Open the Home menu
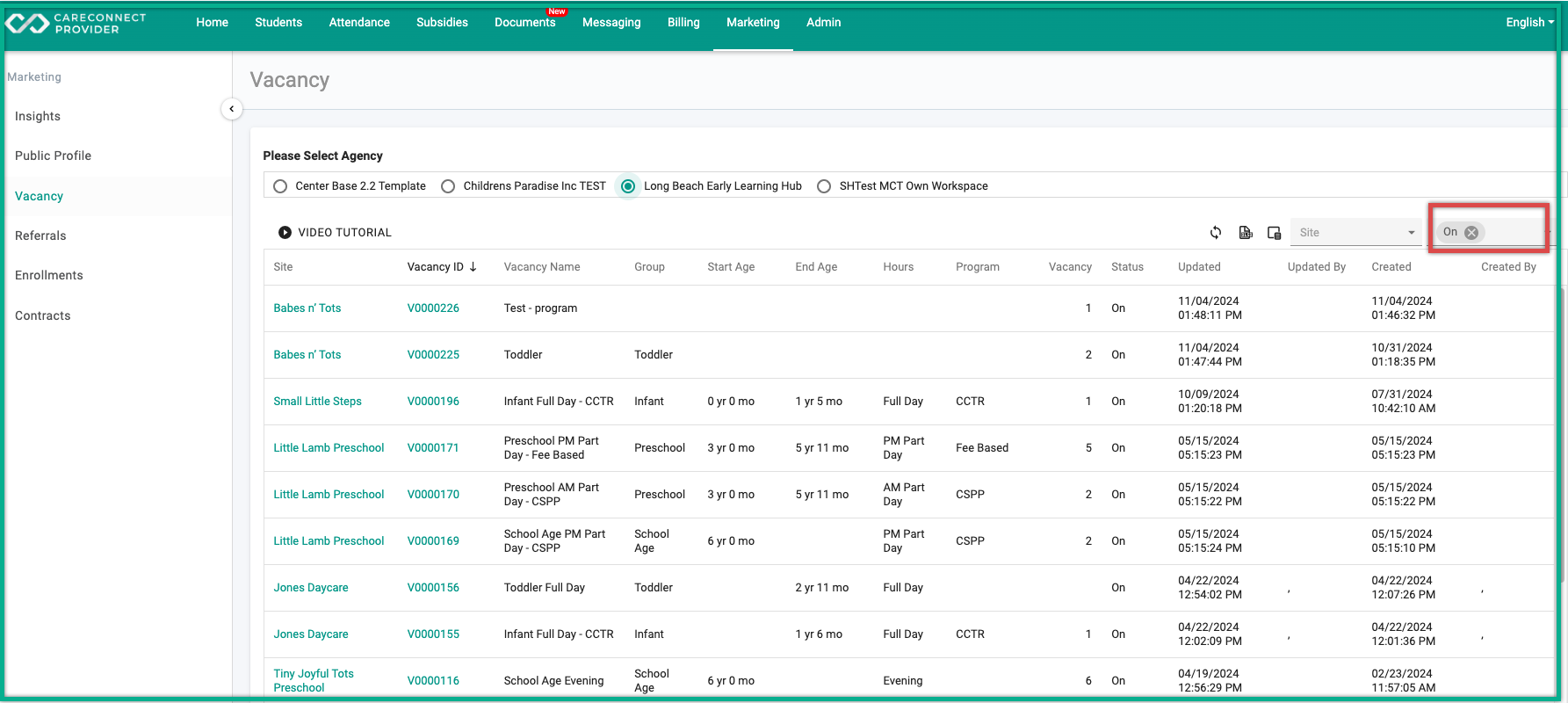 212,23
